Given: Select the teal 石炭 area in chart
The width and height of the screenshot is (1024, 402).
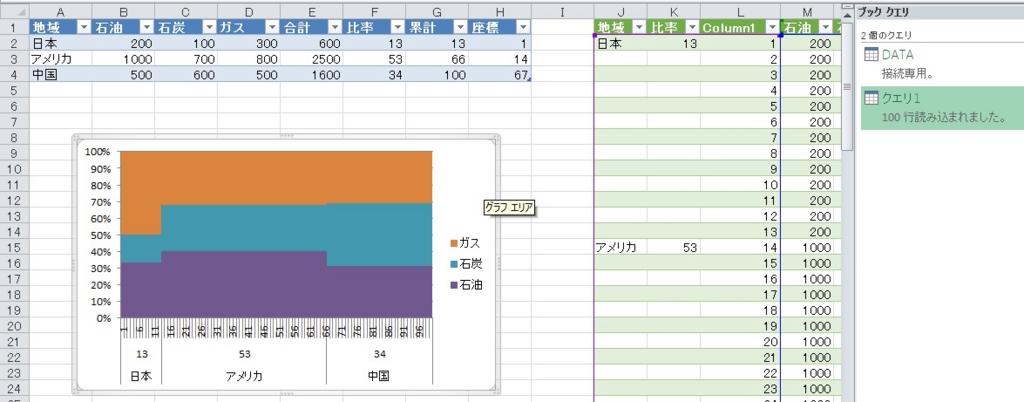Looking at the screenshot, I should (274, 228).
